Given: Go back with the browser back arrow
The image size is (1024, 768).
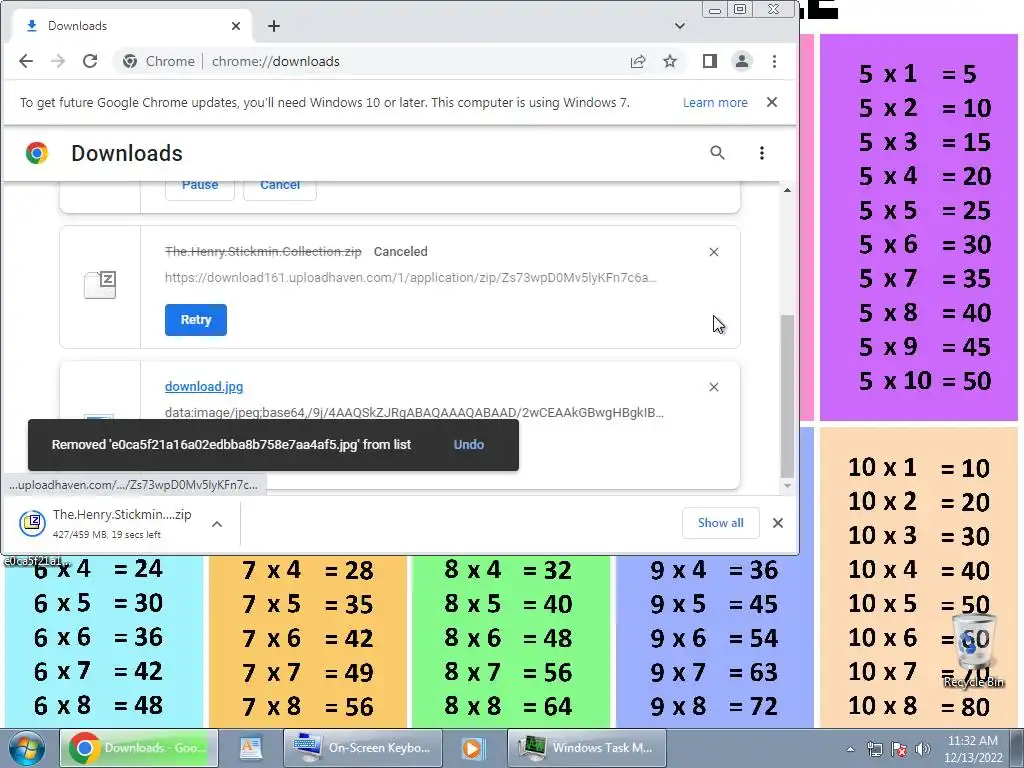Looking at the screenshot, I should (26, 61).
